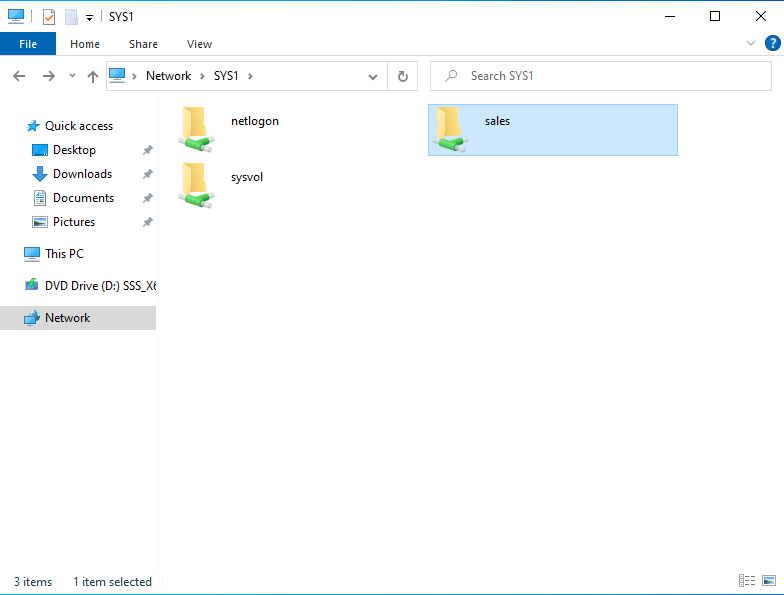Click the pin icon beside Pictures
This screenshot has width=784, height=595.
[148, 222]
